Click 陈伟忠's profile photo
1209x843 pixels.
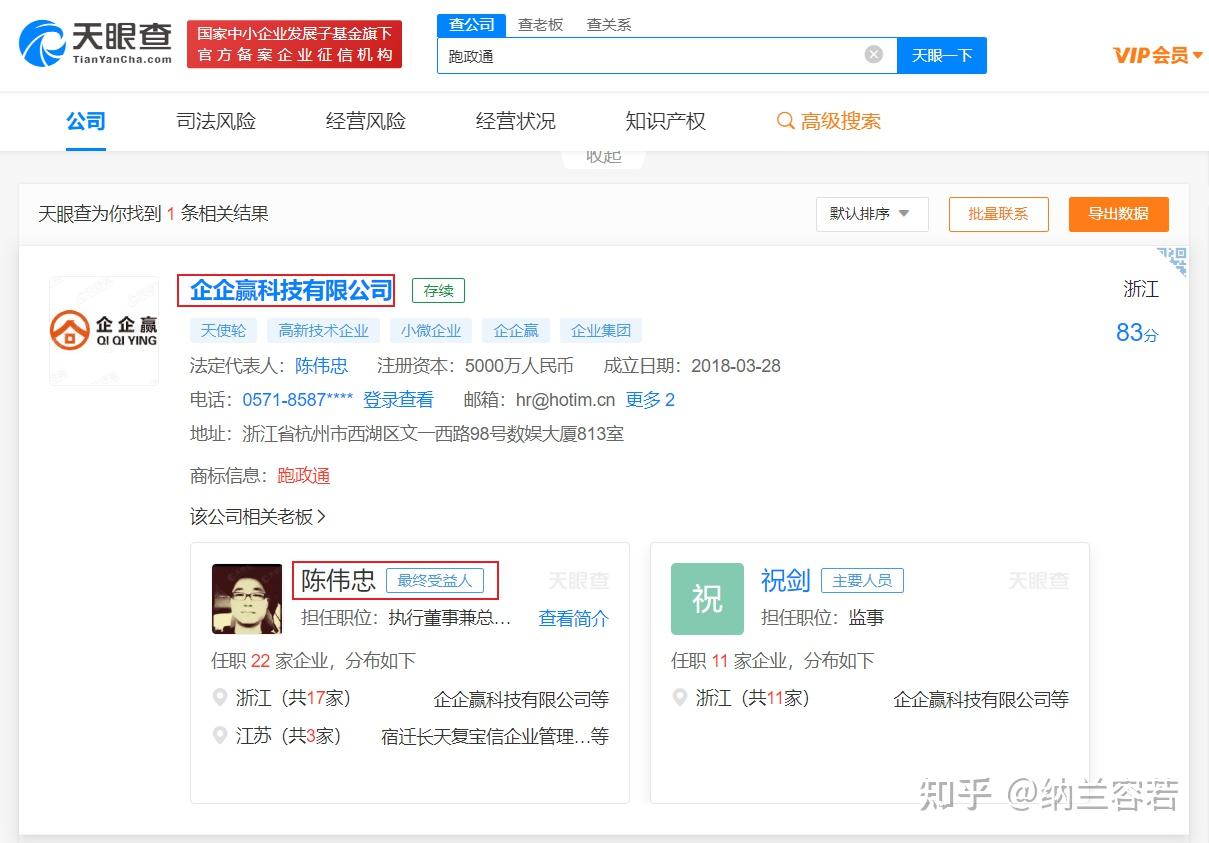[246, 598]
